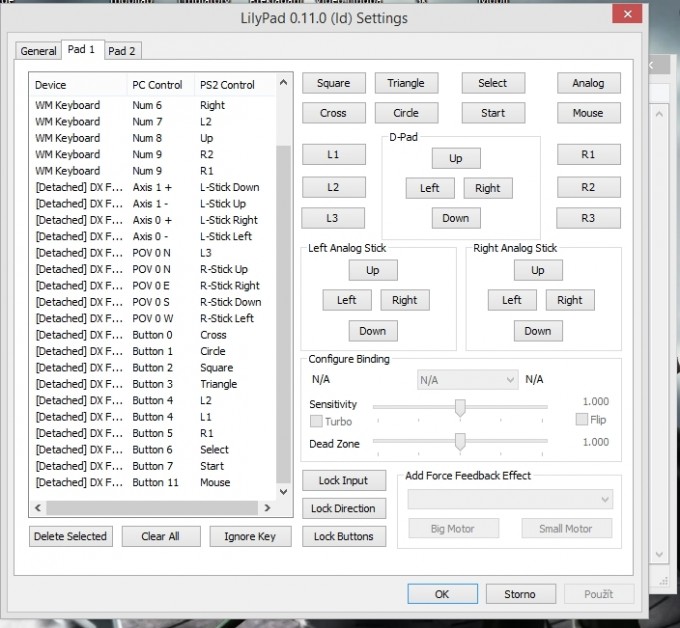Viewport: 680px width, 628px height.
Task: Click the Použít apply button
Action: click(599, 594)
